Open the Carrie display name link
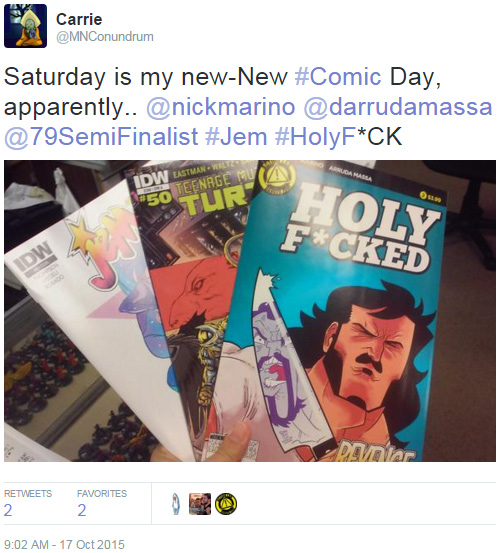This screenshot has height=553, width=500. (x=79, y=19)
